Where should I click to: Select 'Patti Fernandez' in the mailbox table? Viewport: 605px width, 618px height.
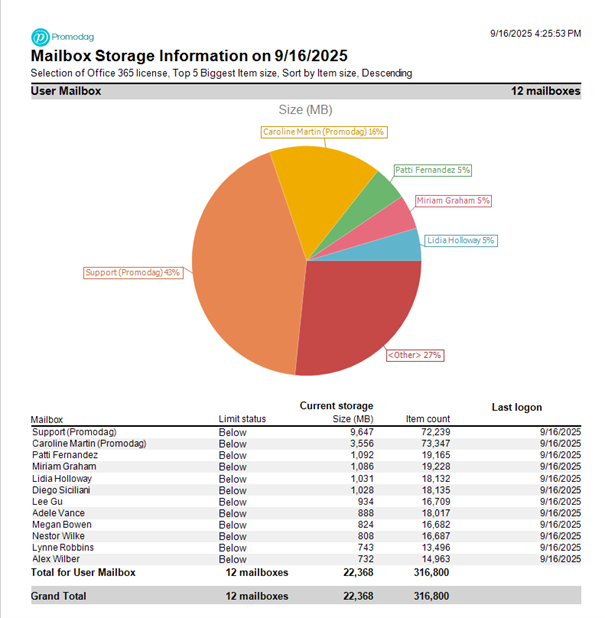(65, 455)
